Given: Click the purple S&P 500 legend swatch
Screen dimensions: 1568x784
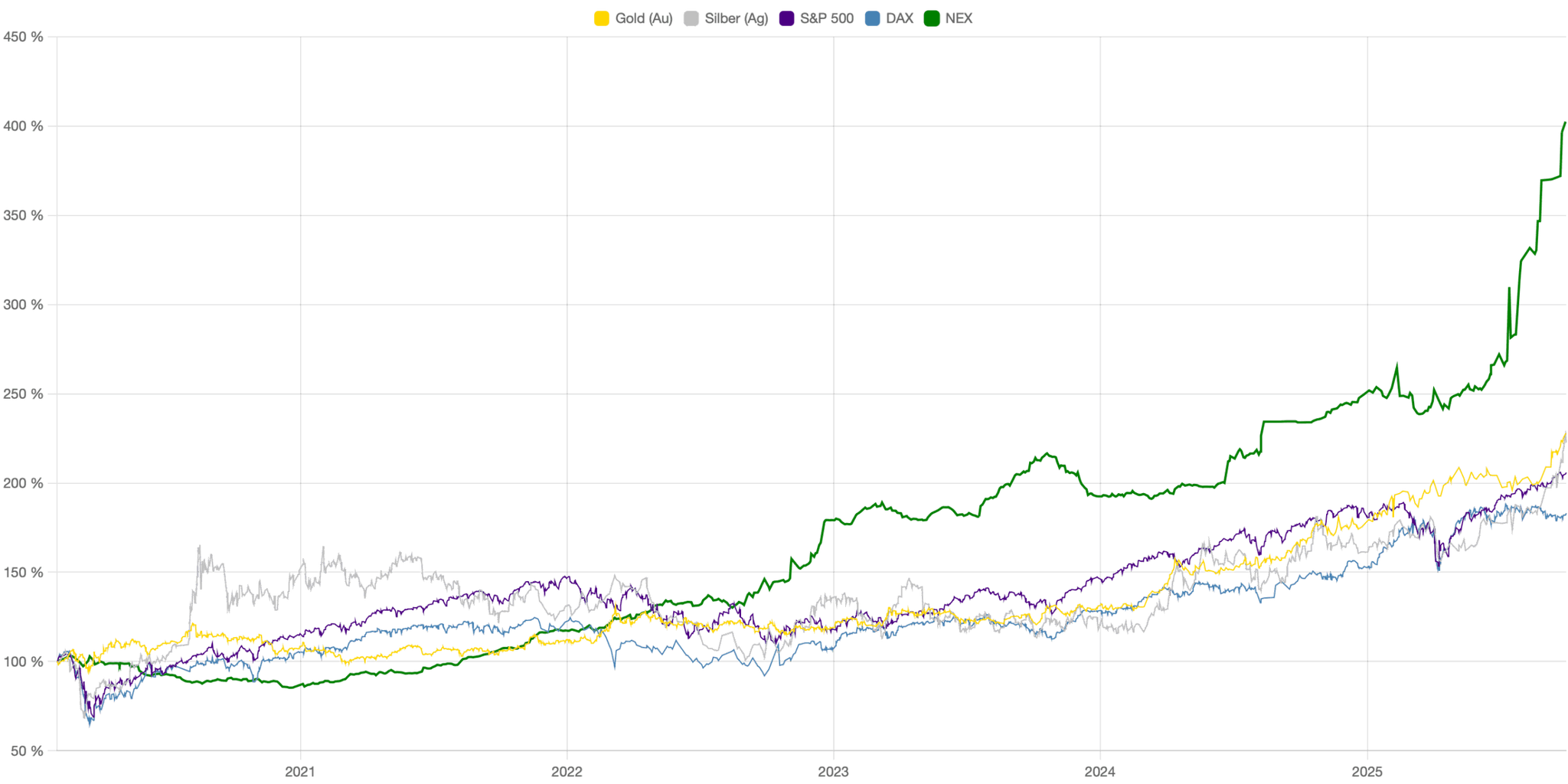Looking at the screenshot, I should 787,18.
